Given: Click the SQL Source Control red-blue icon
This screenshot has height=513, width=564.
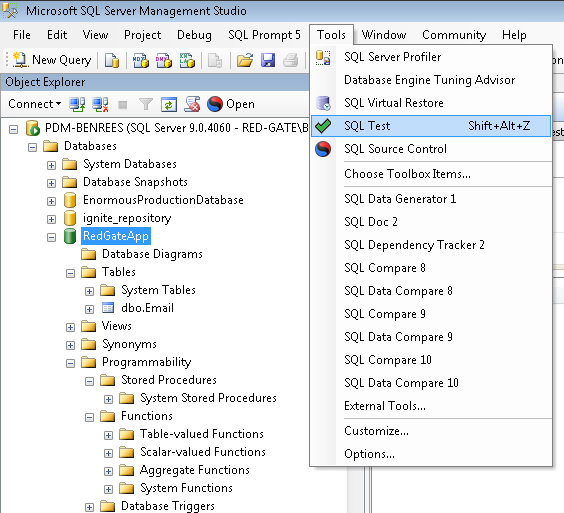Looking at the screenshot, I should click(x=323, y=149).
